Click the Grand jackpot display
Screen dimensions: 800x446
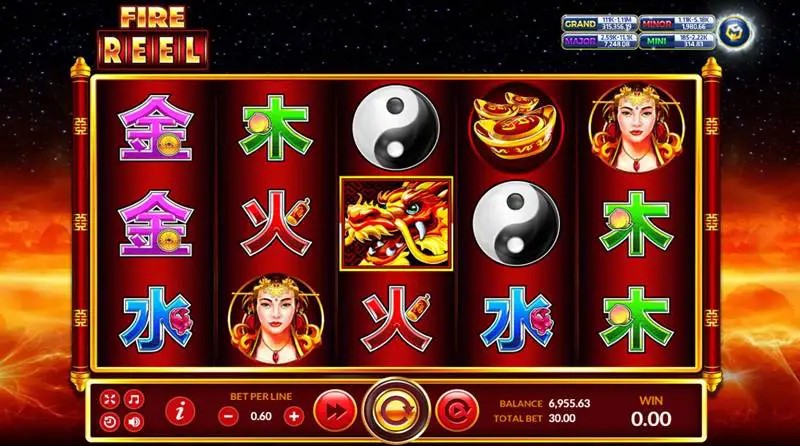click(x=599, y=23)
